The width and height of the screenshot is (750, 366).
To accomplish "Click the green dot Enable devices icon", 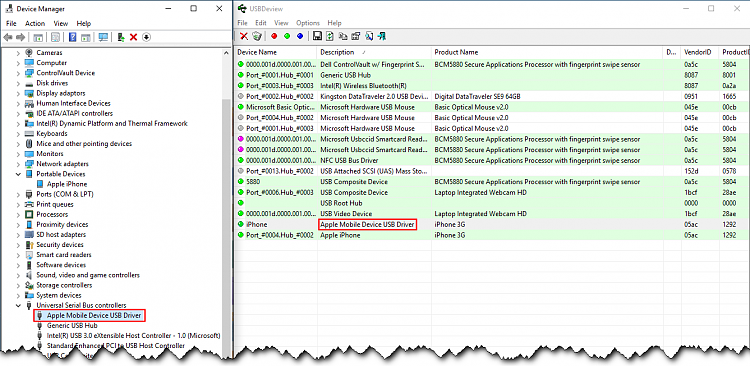I will (x=287, y=36).
